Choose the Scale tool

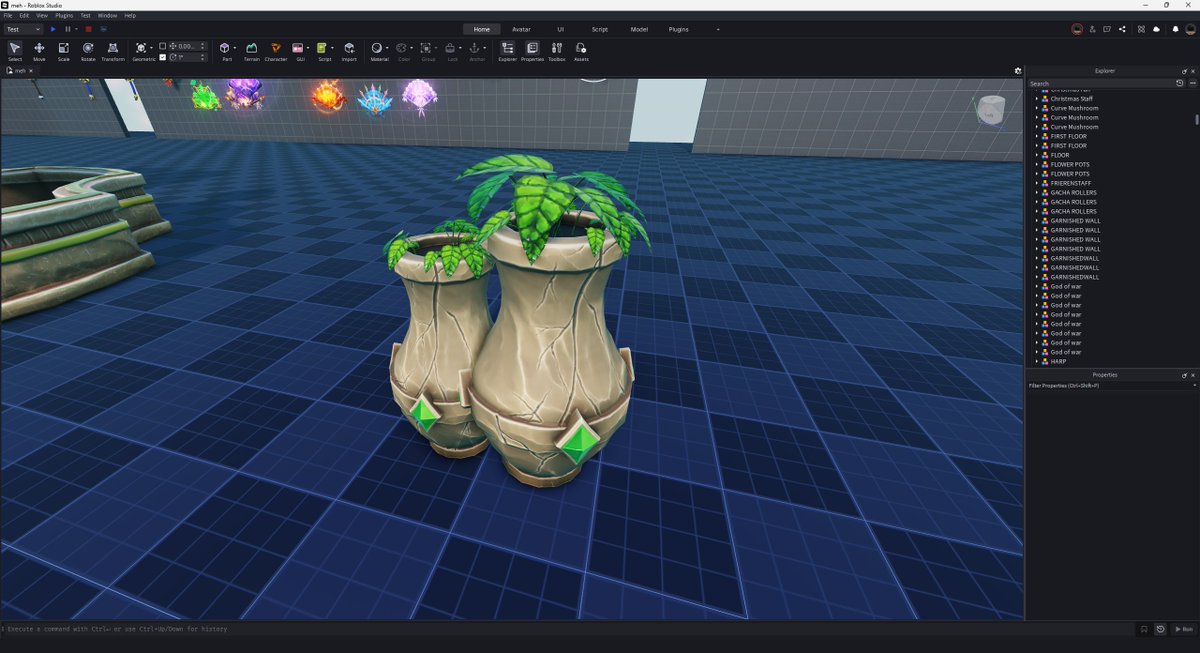pyautogui.click(x=64, y=51)
